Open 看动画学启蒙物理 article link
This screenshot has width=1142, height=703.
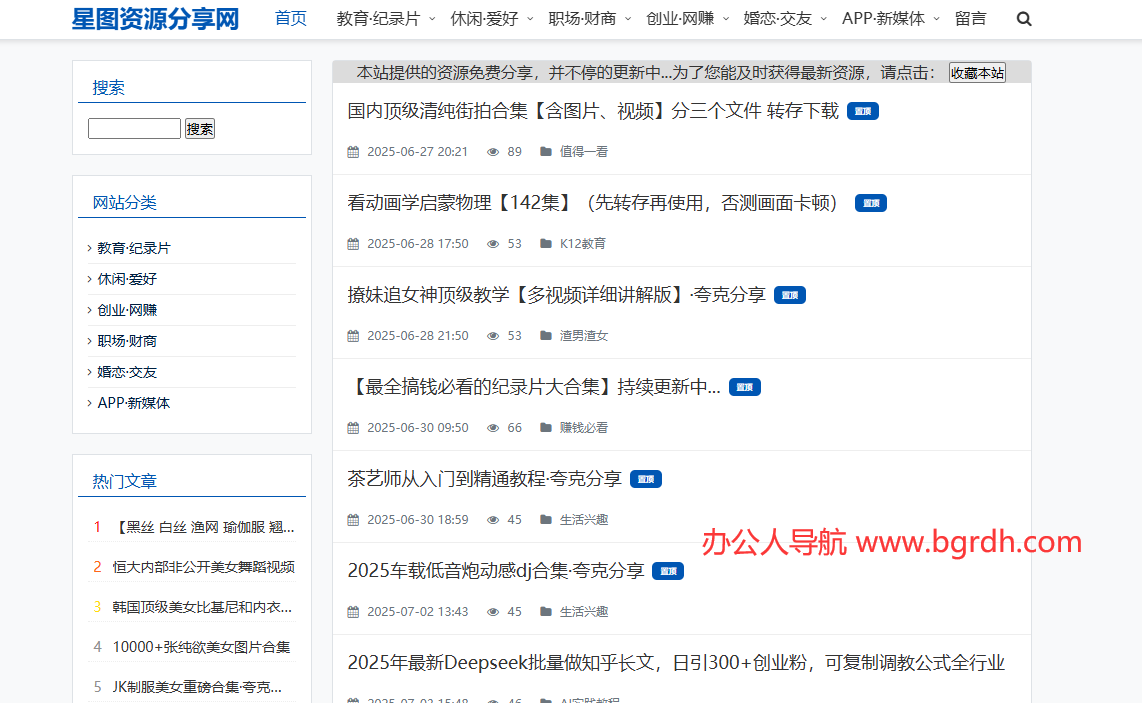click(593, 203)
